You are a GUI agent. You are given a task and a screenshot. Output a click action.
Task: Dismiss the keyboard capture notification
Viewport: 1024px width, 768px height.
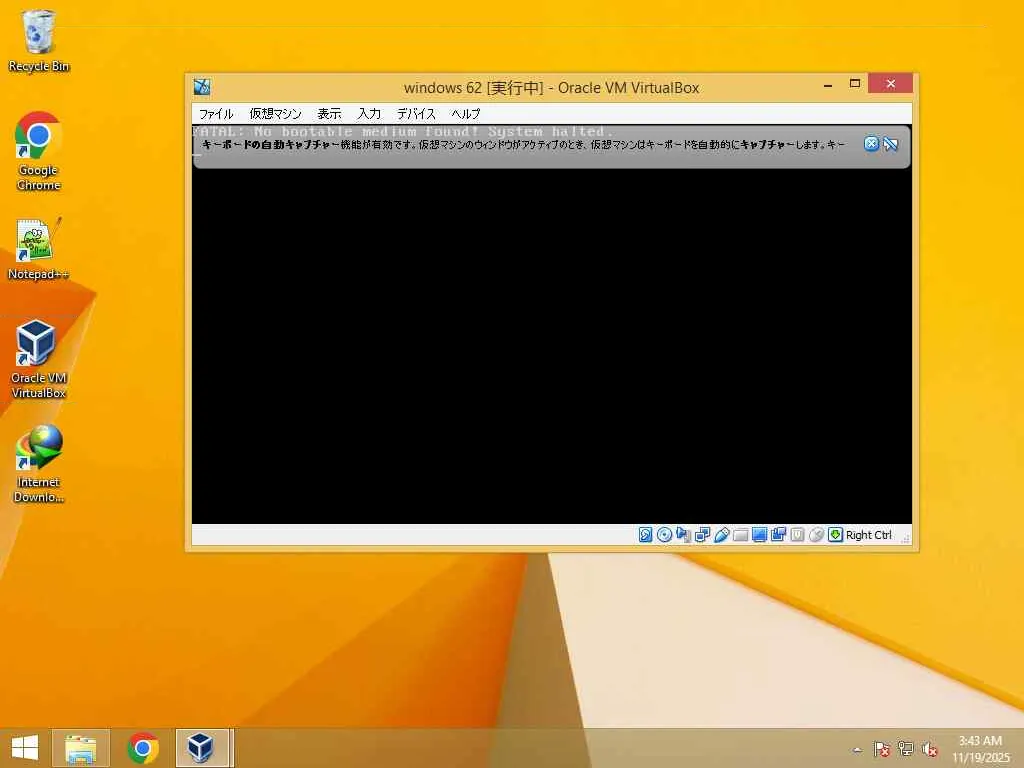[x=871, y=144]
